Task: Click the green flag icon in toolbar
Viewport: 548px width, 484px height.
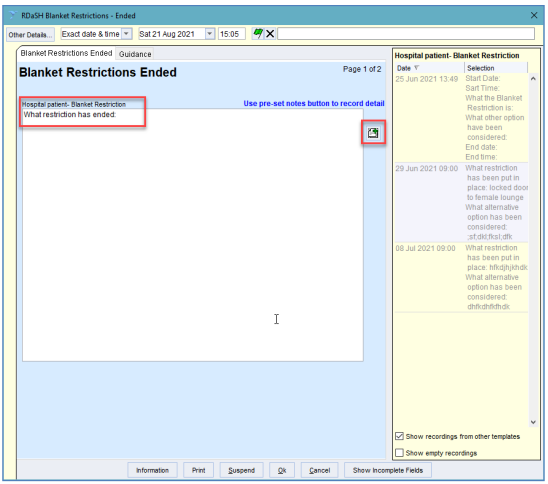Action: (258, 34)
